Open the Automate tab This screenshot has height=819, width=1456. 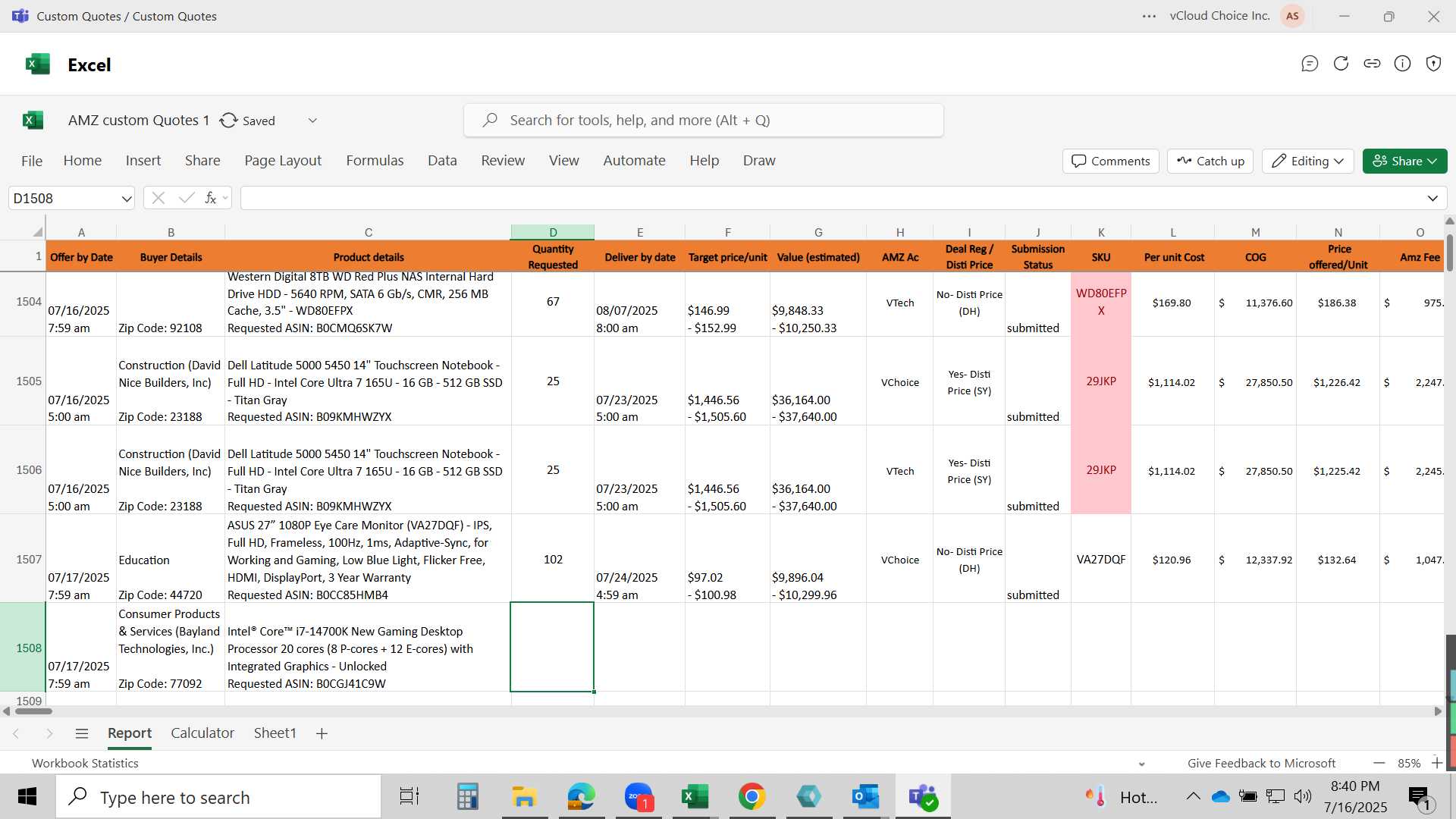(634, 161)
